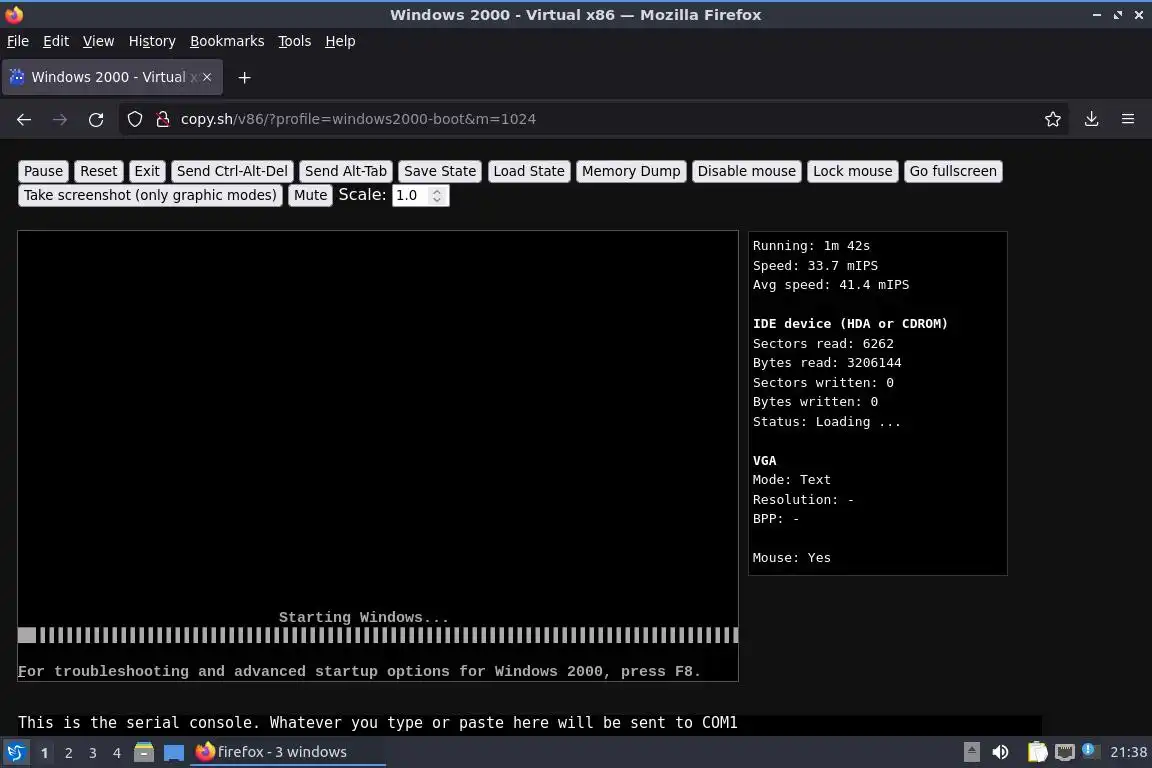Click the 'IDE device (HDA or CDROM)' heading
1152x768 pixels.
coord(850,323)
